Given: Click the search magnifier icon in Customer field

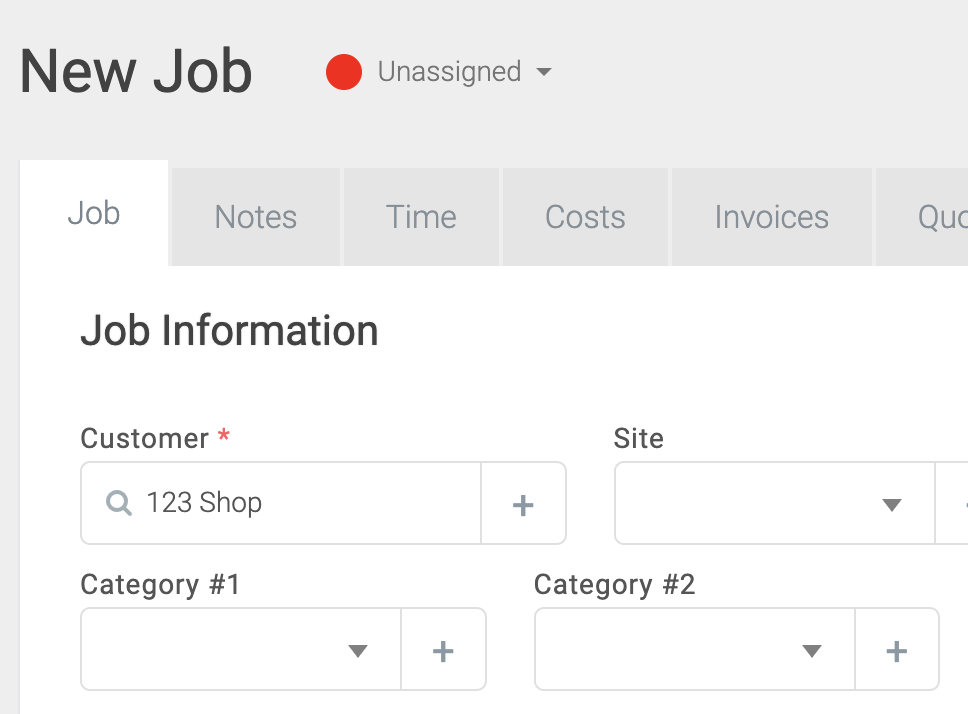Looking at the screenshot, I should pos(119,503).
